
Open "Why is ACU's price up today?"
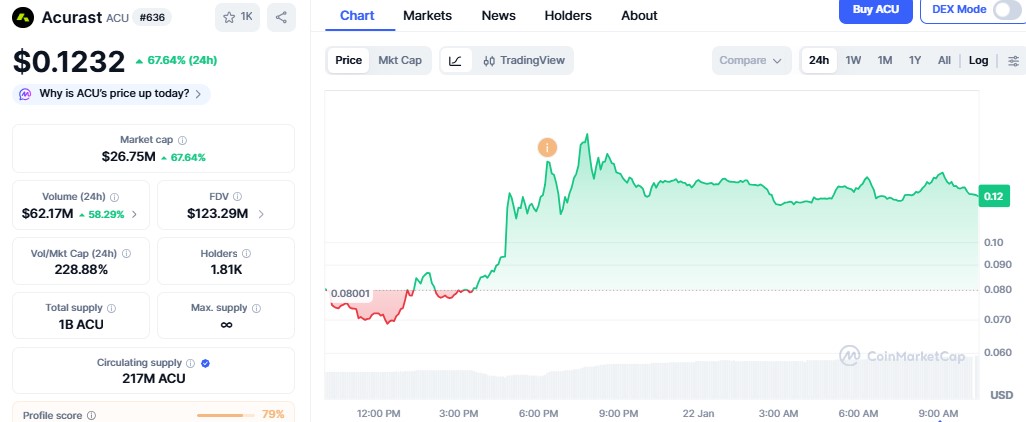[x=112, y=94]
